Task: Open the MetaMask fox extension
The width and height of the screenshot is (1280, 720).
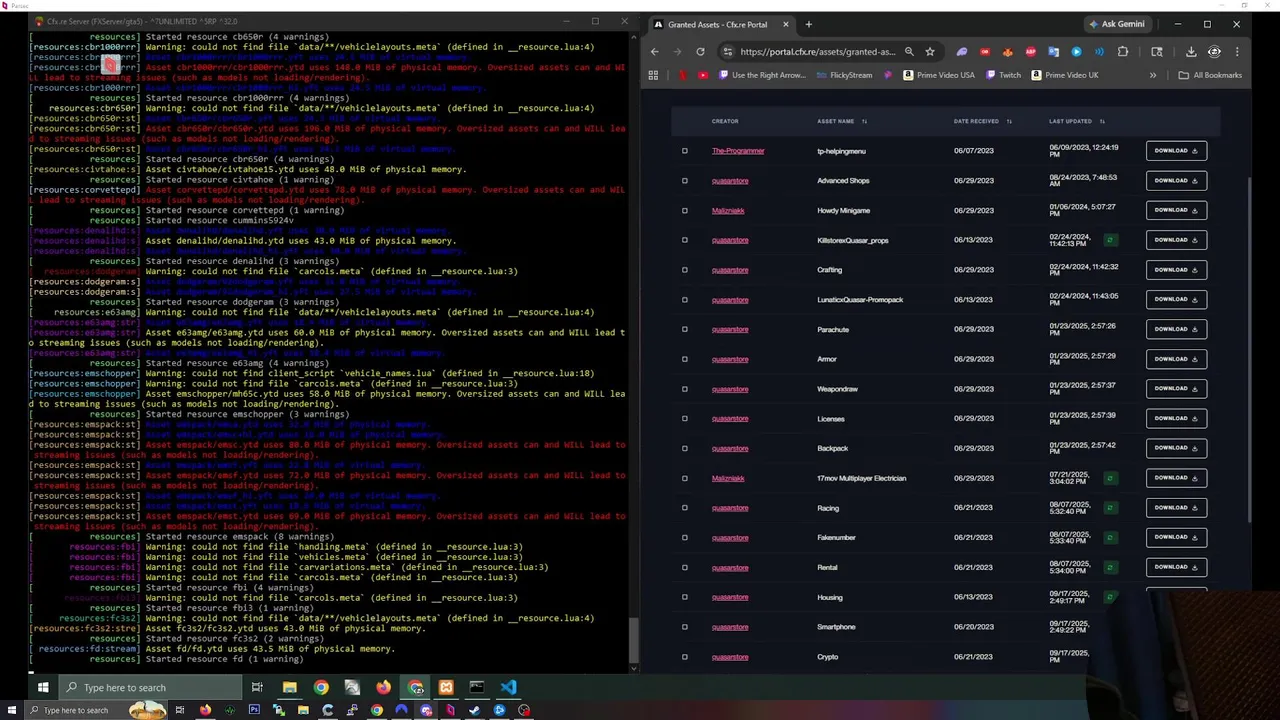Action: click(1007, 52)
